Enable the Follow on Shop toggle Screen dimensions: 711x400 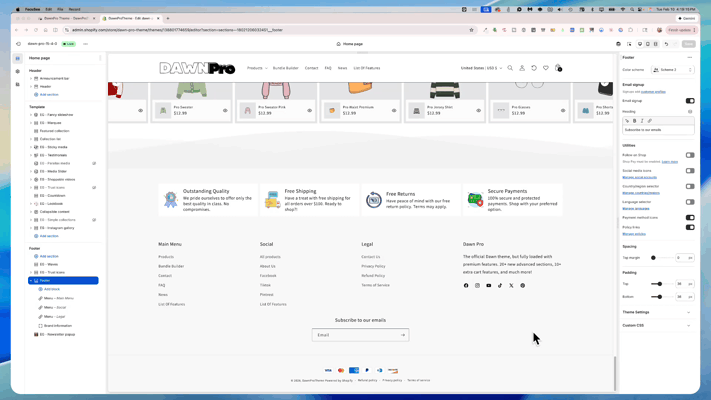click(x=690, y=155)
